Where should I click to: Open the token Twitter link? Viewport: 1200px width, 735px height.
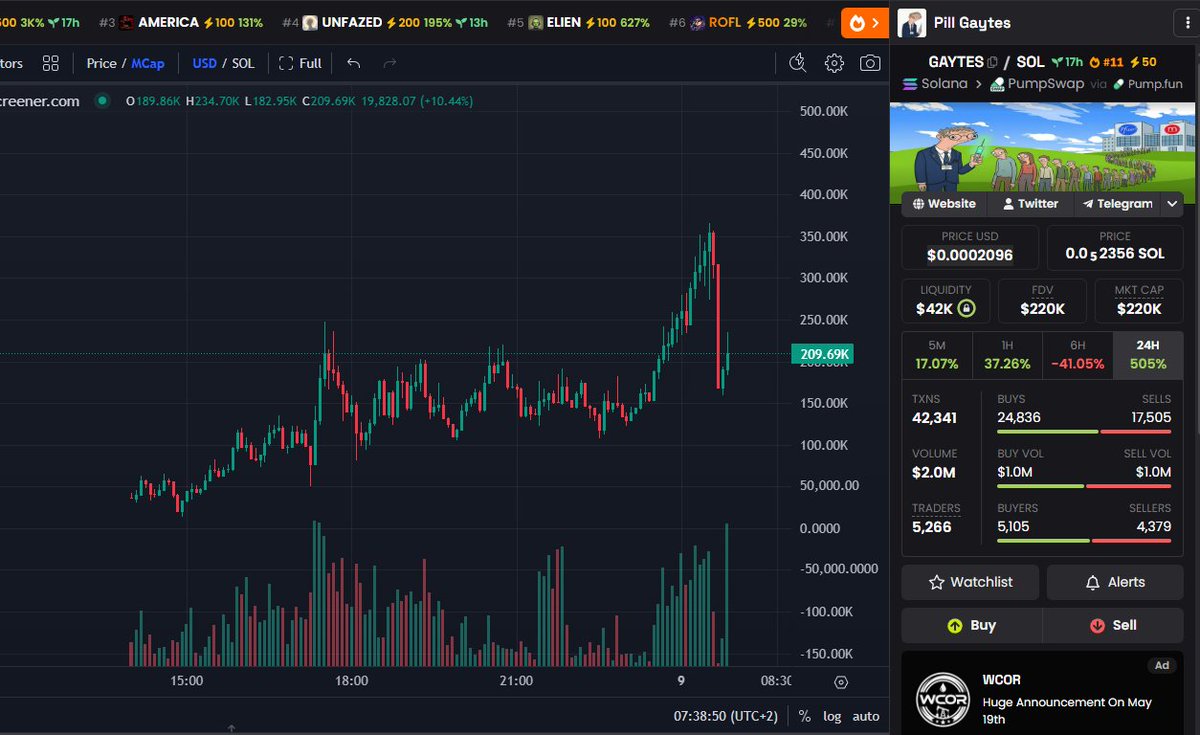pyautogui.click(x=1030, y=204)
